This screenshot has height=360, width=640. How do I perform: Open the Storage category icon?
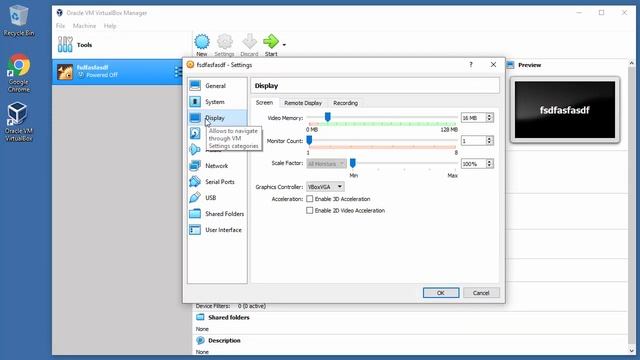tap(195, 133)
